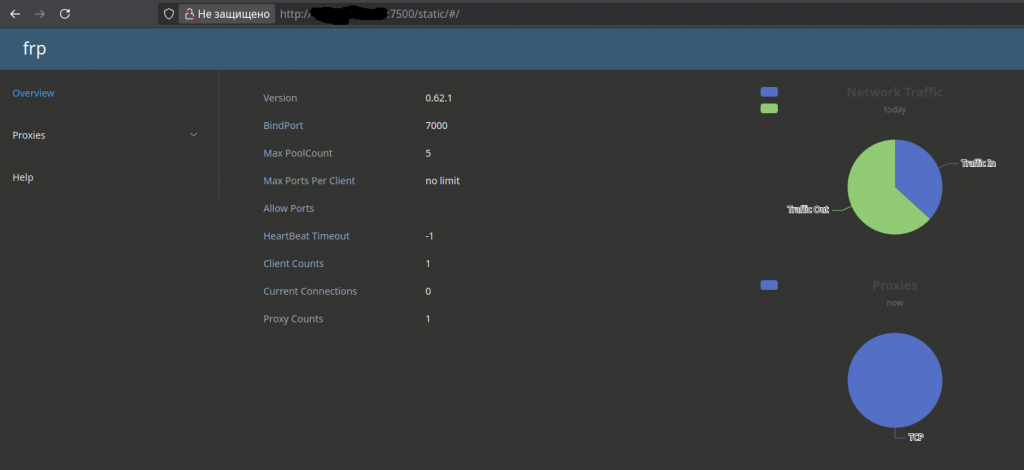Select the Traffic In chart label
1024x470 pixels.
click(978, 164)
